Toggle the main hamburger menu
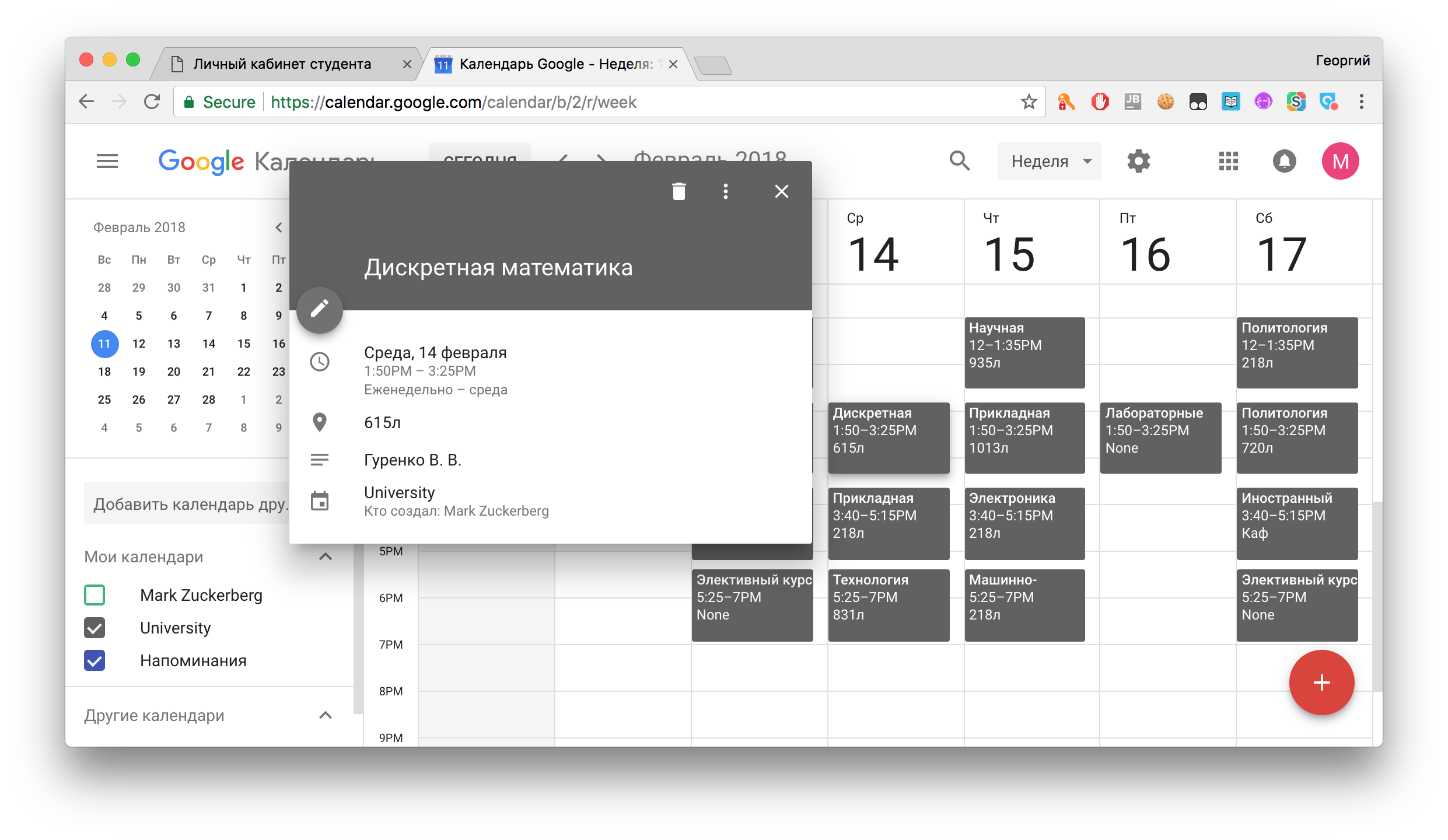 point(107,161)
